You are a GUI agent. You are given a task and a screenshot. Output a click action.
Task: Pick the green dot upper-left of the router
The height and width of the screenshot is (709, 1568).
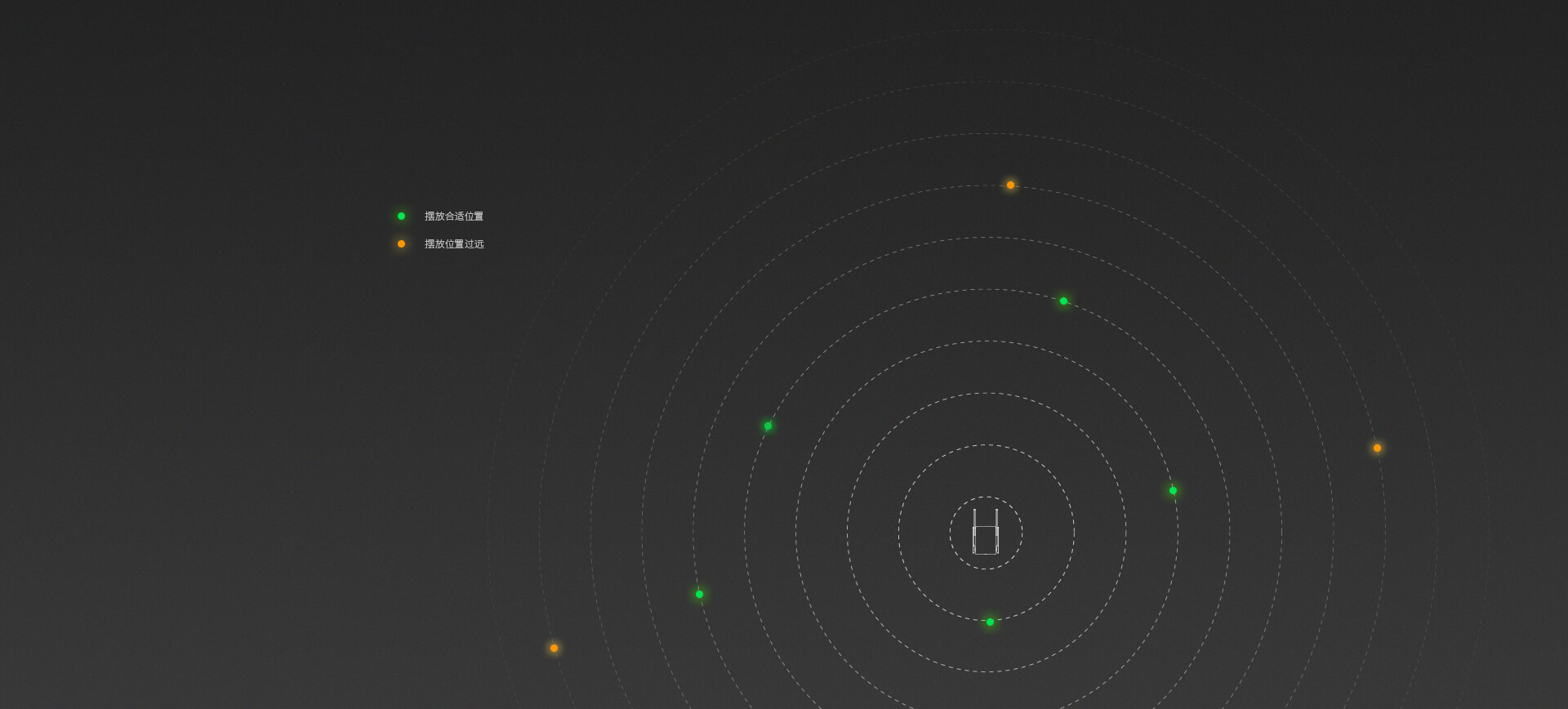pos(768,426)
